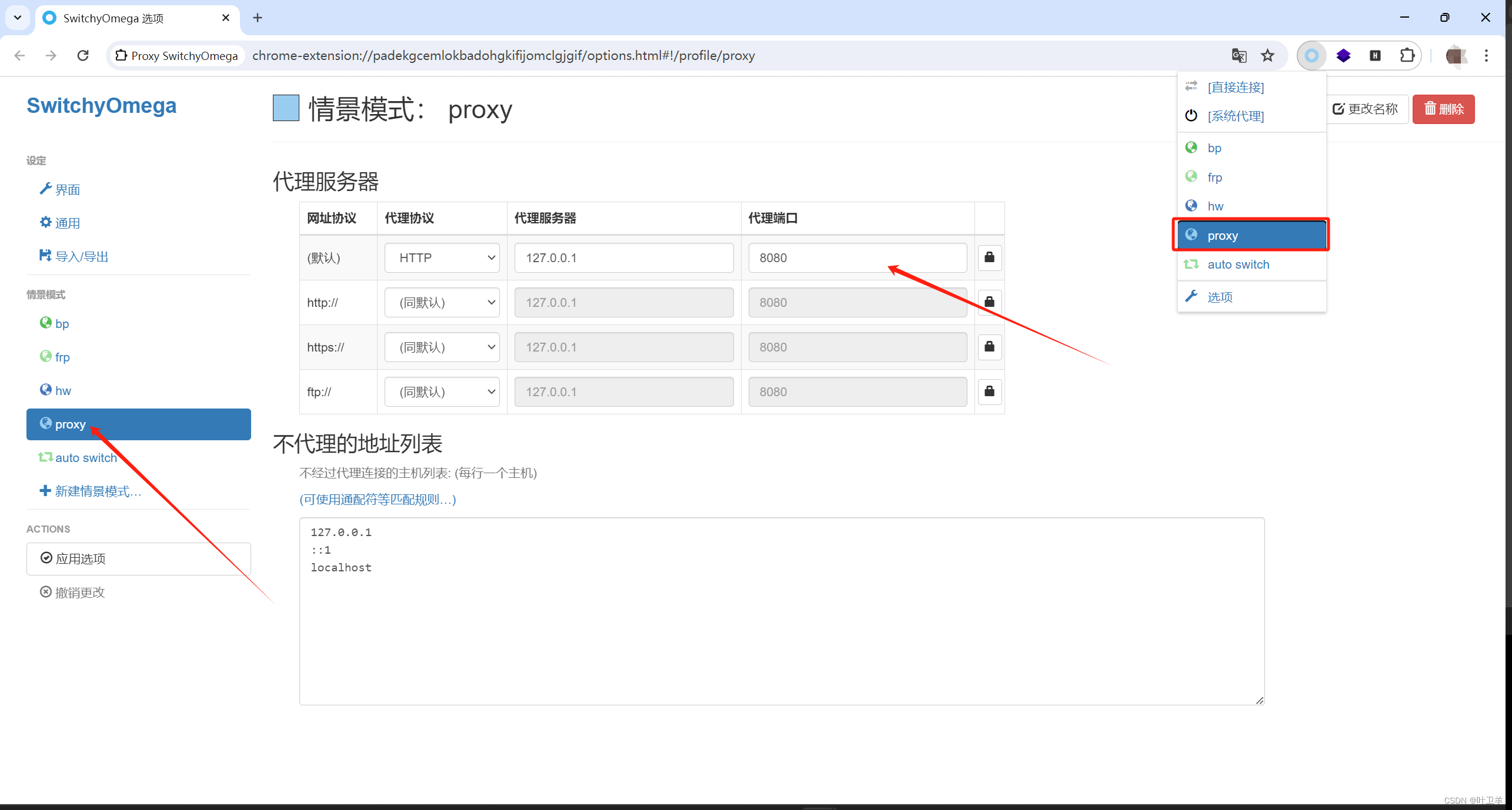Click the bypass list text area
The image size is (1512, 810).
click(782, 611)
